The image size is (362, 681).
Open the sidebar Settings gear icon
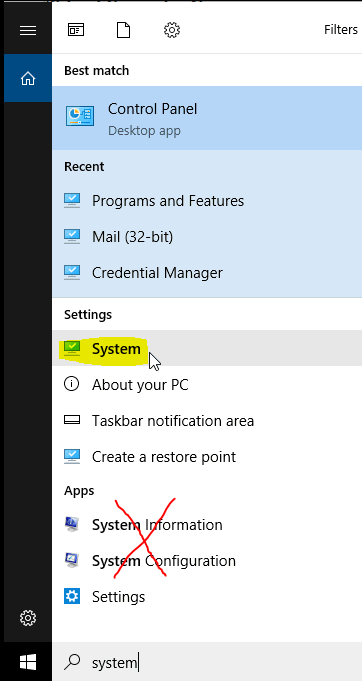[28, 618]
